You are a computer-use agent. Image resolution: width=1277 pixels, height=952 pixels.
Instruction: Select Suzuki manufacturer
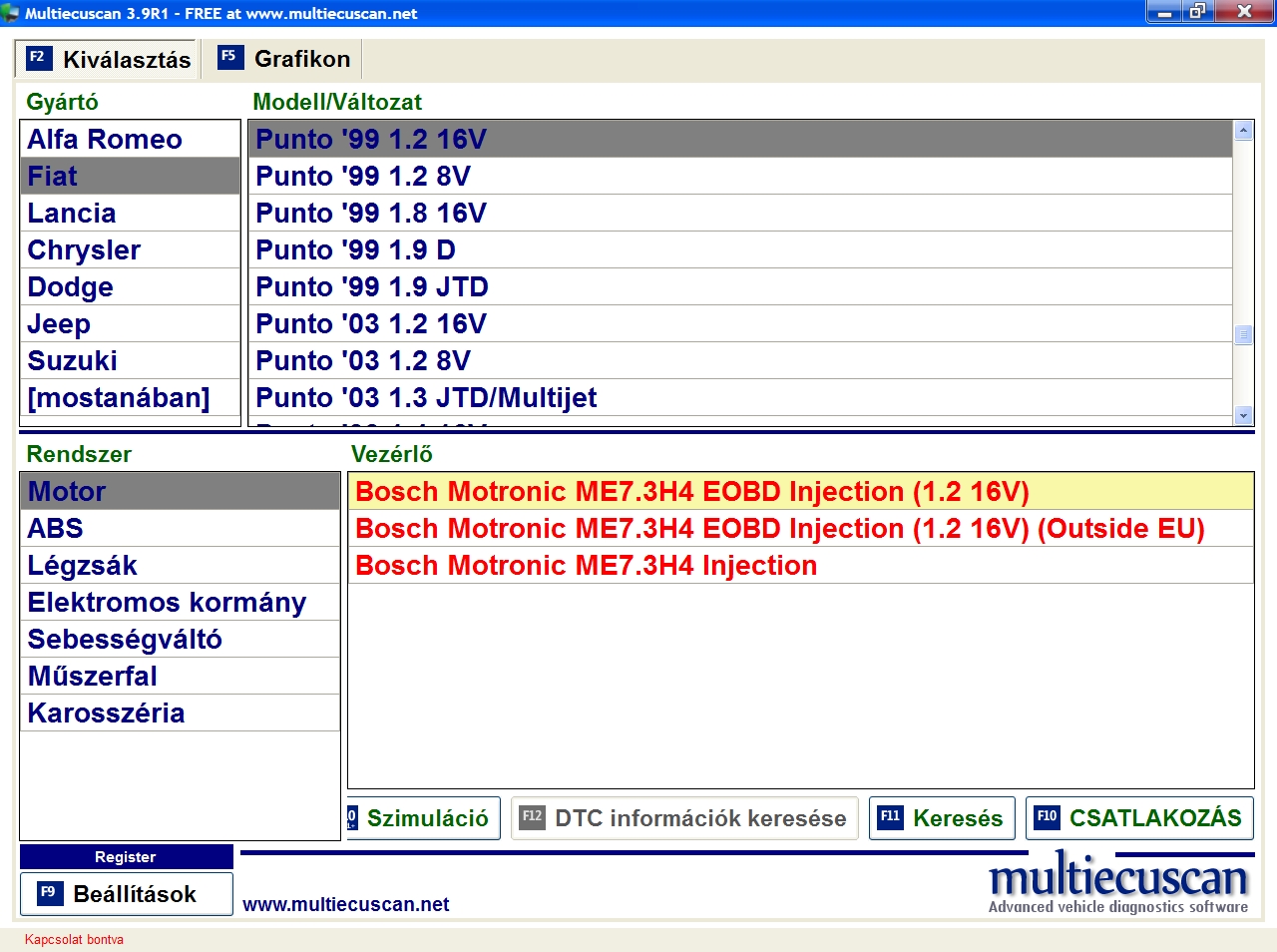point(130,361)
